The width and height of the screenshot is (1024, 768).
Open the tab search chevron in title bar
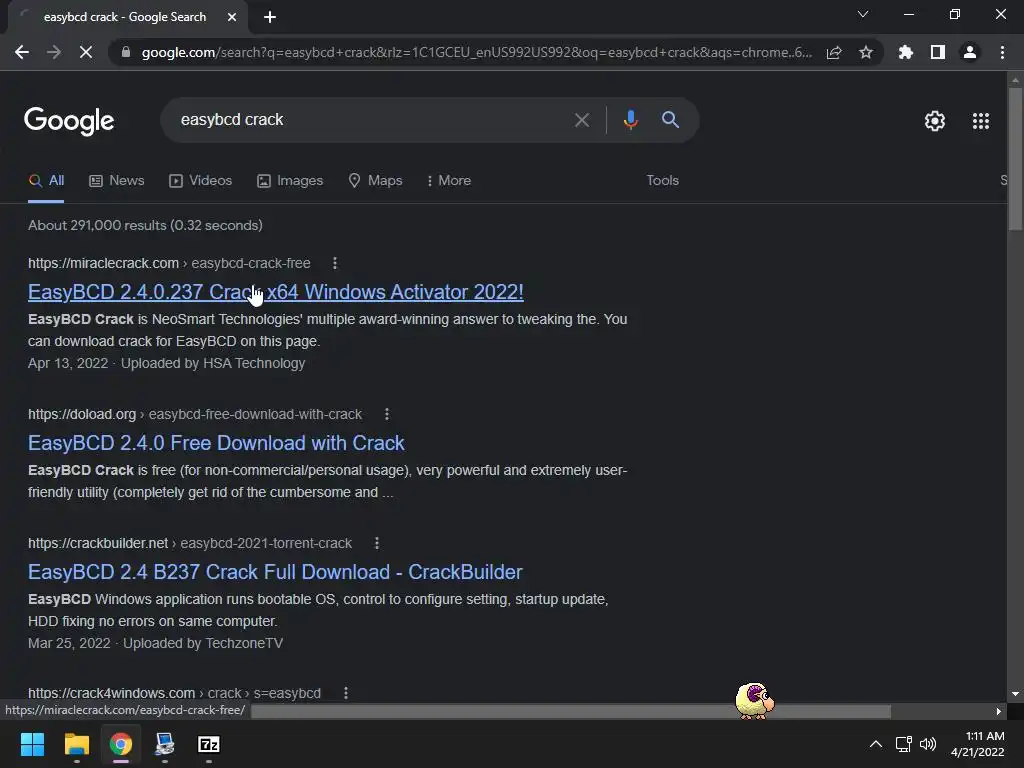pyautogui.click(x=863, y=14)
